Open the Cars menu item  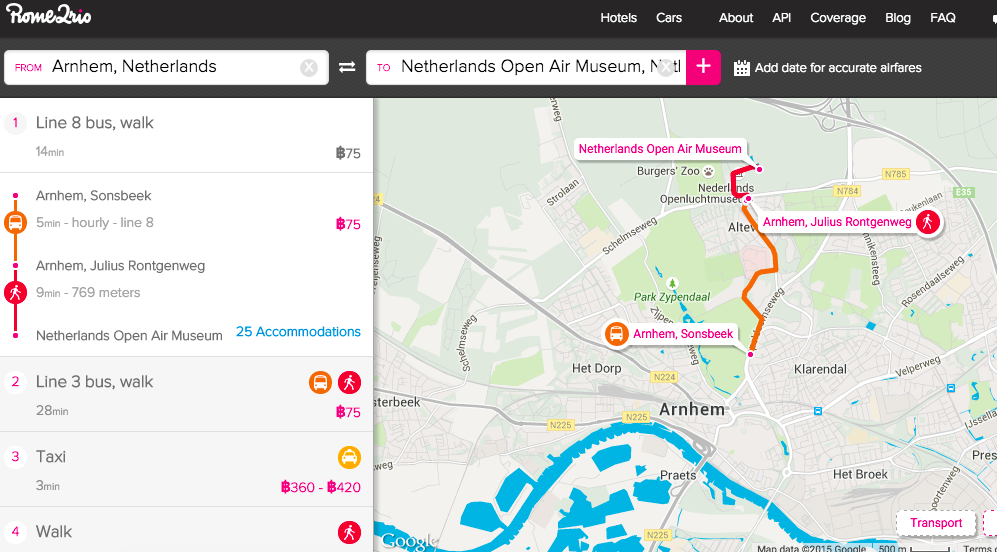(x=669, y=18)
